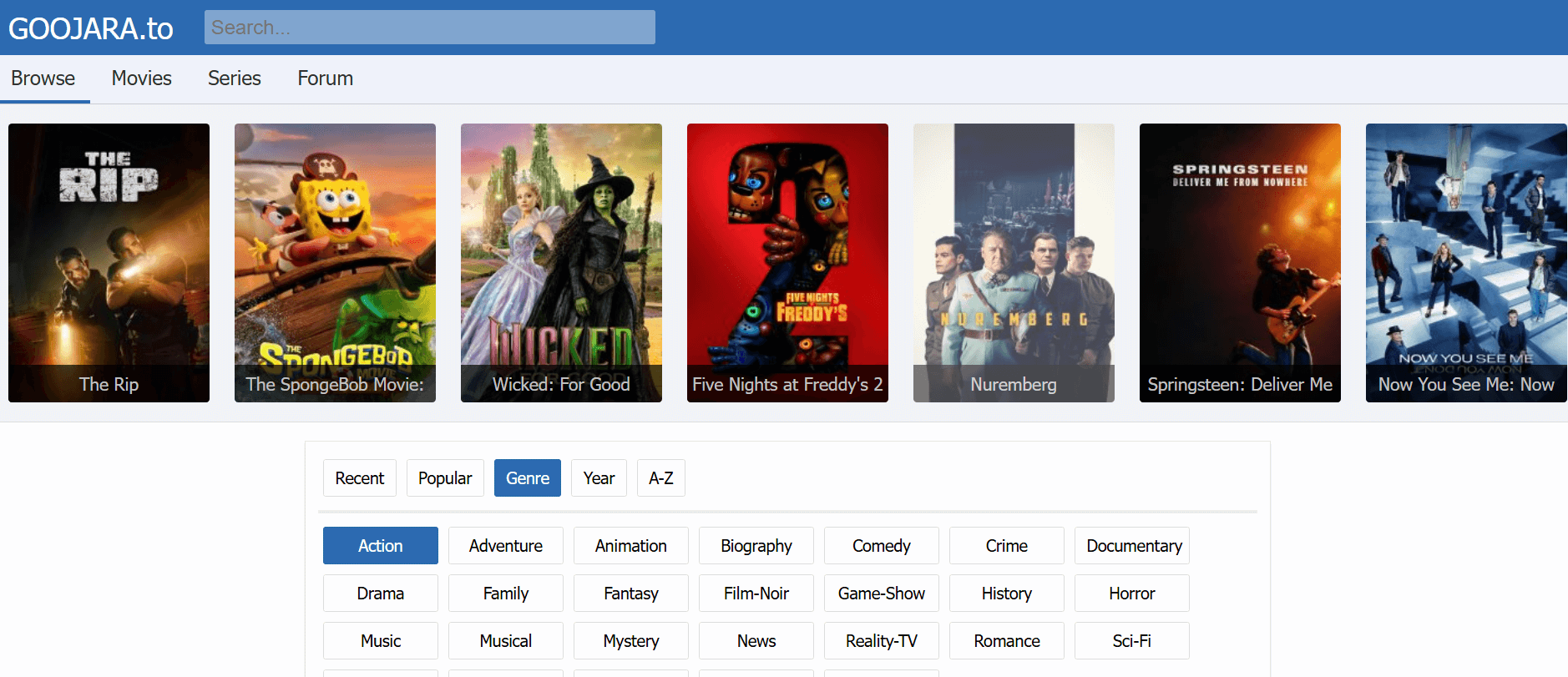Switch to the Movies tab

click(x=141, y=78)
